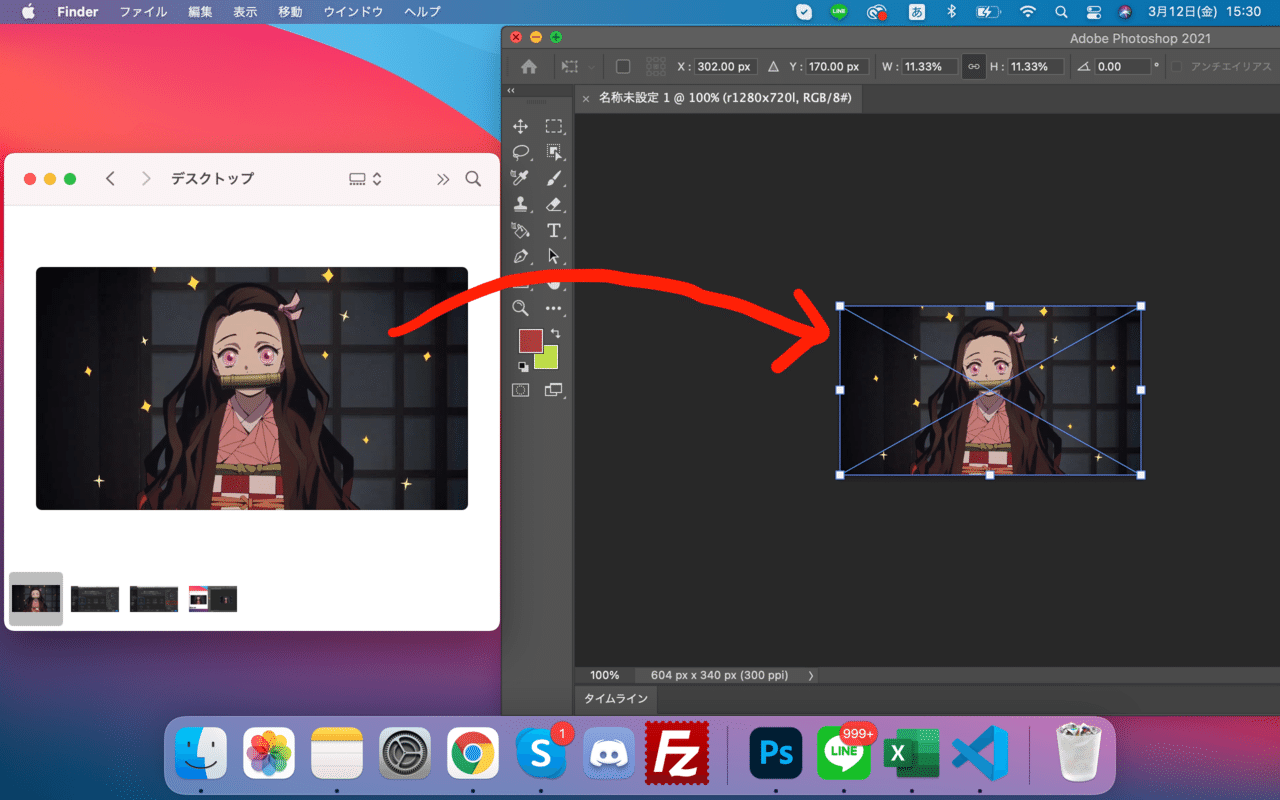This screenshot has height=800, width=1280.
Task: Select the Type tool
Action: (553, 230)
